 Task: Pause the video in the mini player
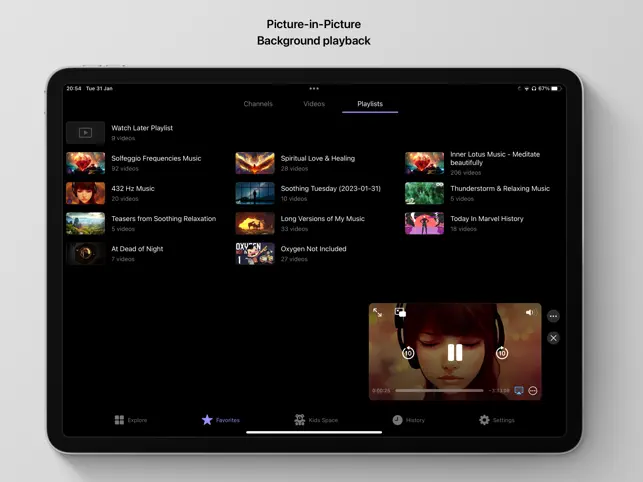pyautogui.click(x=455, y=353)
